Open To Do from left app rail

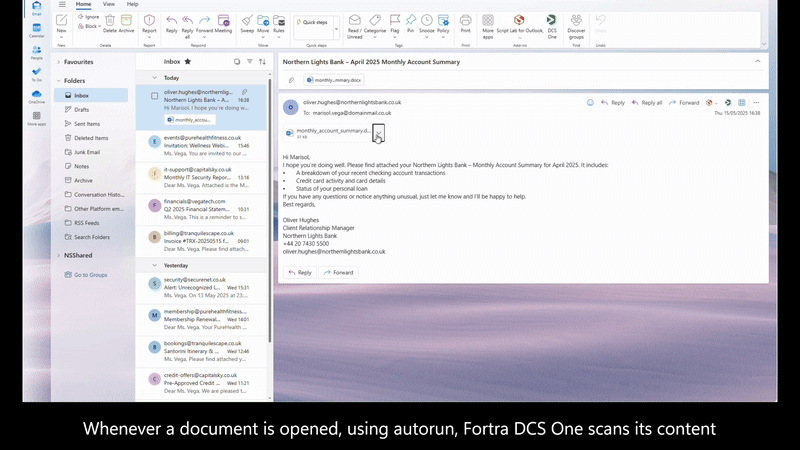click(x=37, y=72)
